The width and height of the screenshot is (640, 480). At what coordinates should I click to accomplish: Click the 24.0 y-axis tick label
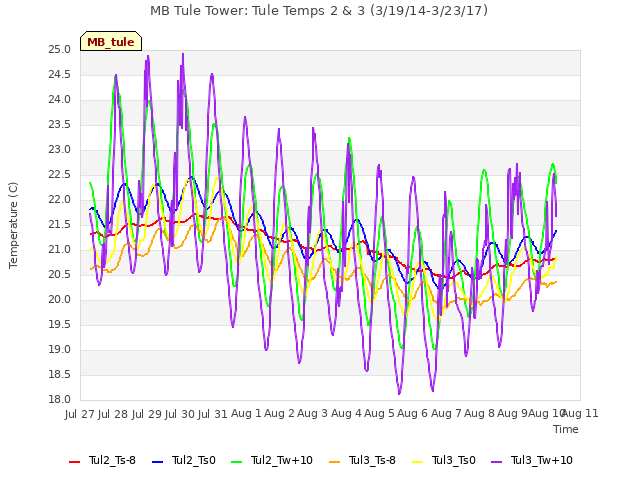60,100
